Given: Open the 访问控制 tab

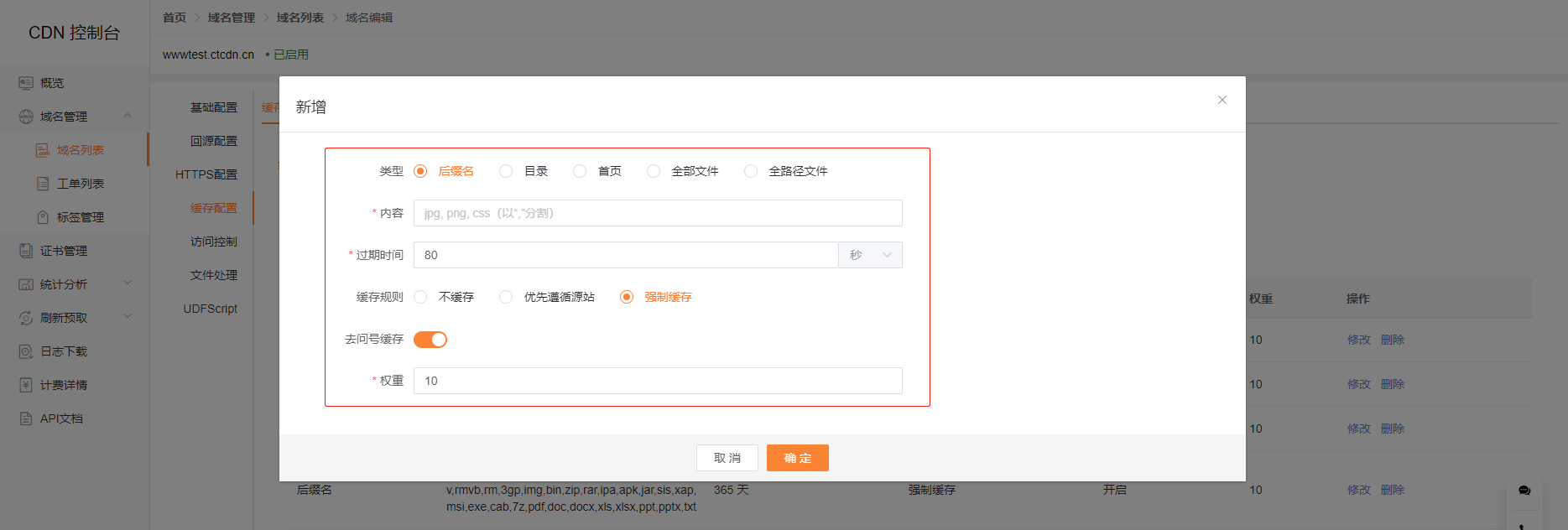Looking at the screenshot, I should [214, 242].
